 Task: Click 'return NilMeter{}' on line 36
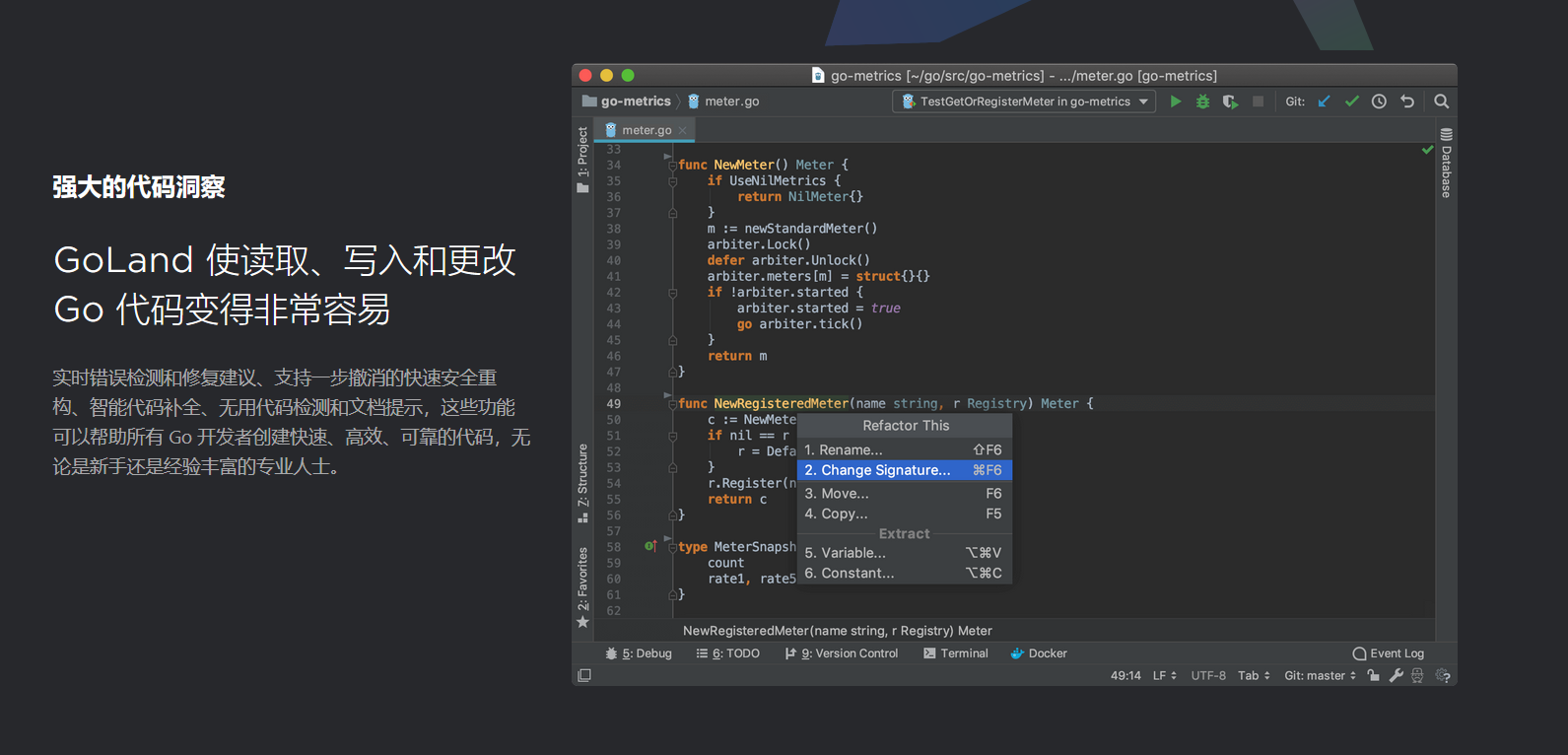pos(799,196)
